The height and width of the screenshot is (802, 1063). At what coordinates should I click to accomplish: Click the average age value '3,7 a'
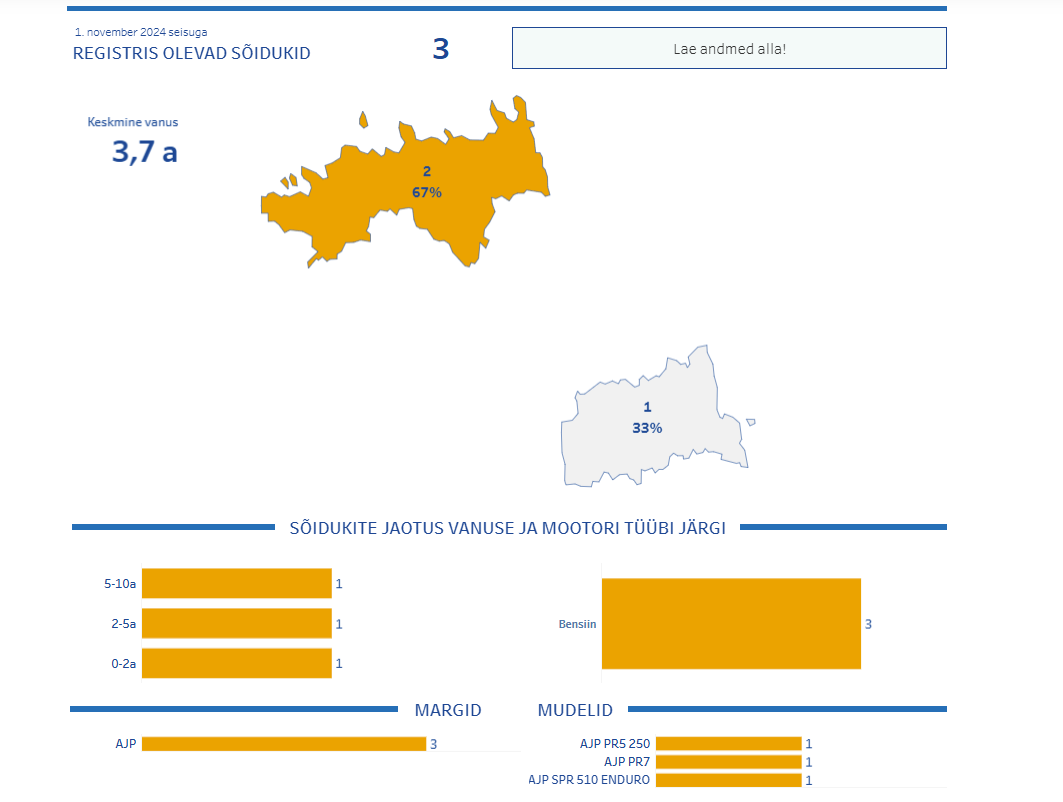(x=144, y=152)
